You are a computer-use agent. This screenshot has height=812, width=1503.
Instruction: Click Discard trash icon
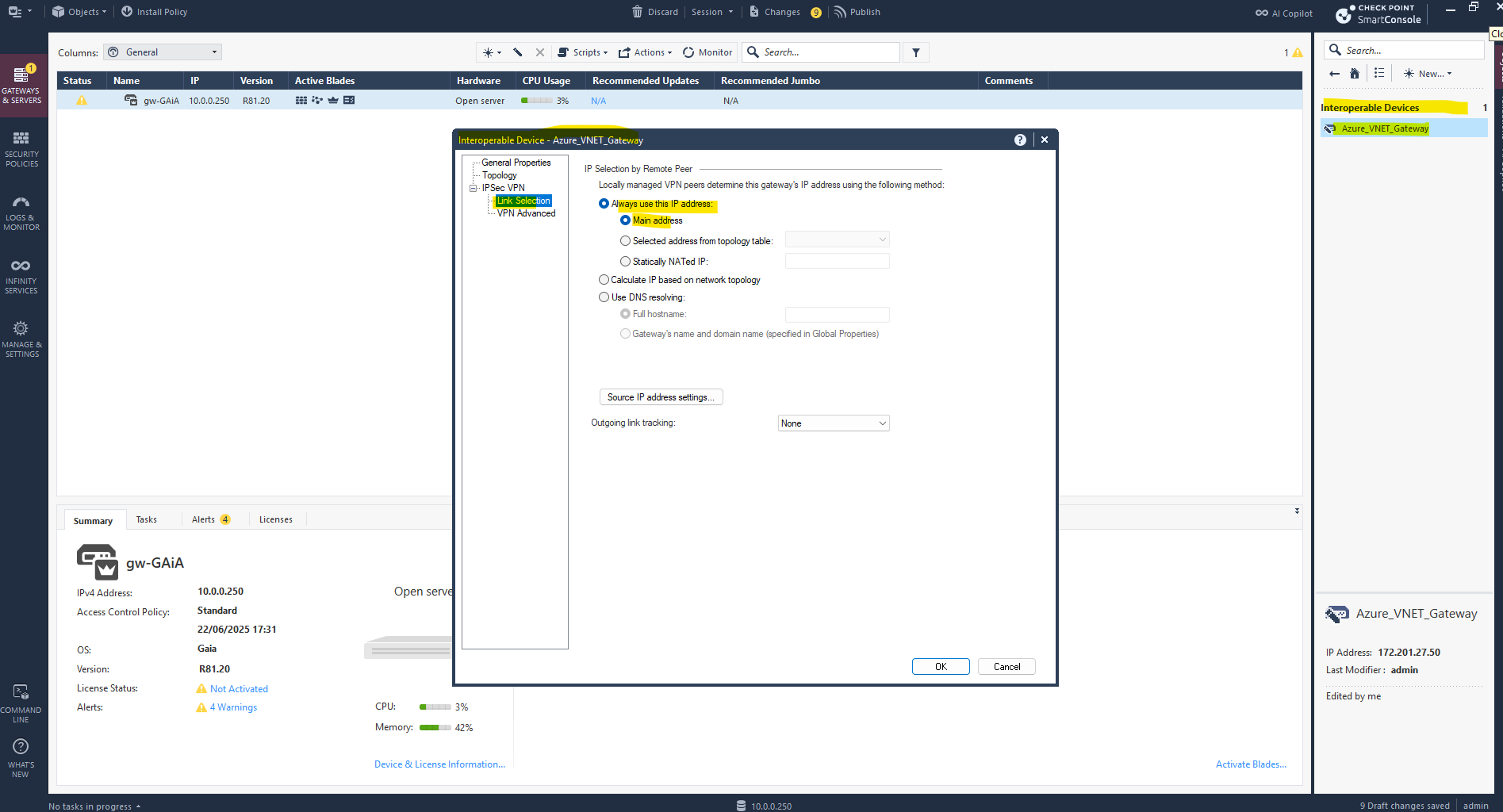(638, 12)
